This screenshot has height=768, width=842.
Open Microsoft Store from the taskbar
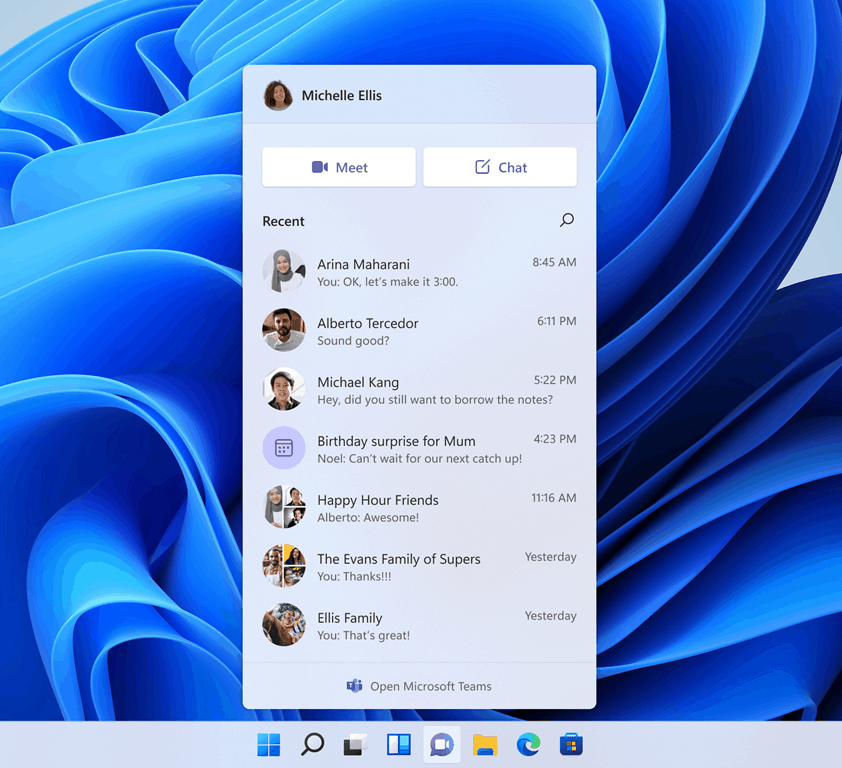571,744
